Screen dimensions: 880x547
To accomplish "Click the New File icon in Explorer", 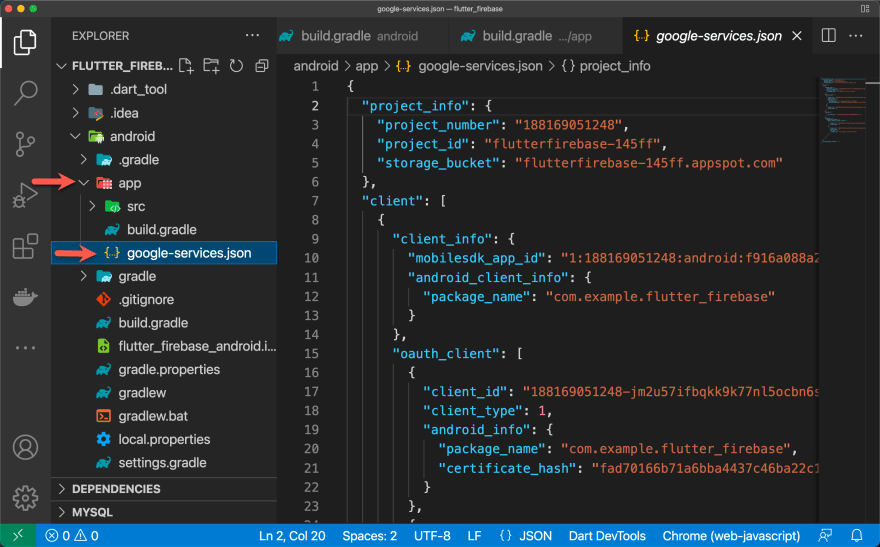I will coord(186,66).
